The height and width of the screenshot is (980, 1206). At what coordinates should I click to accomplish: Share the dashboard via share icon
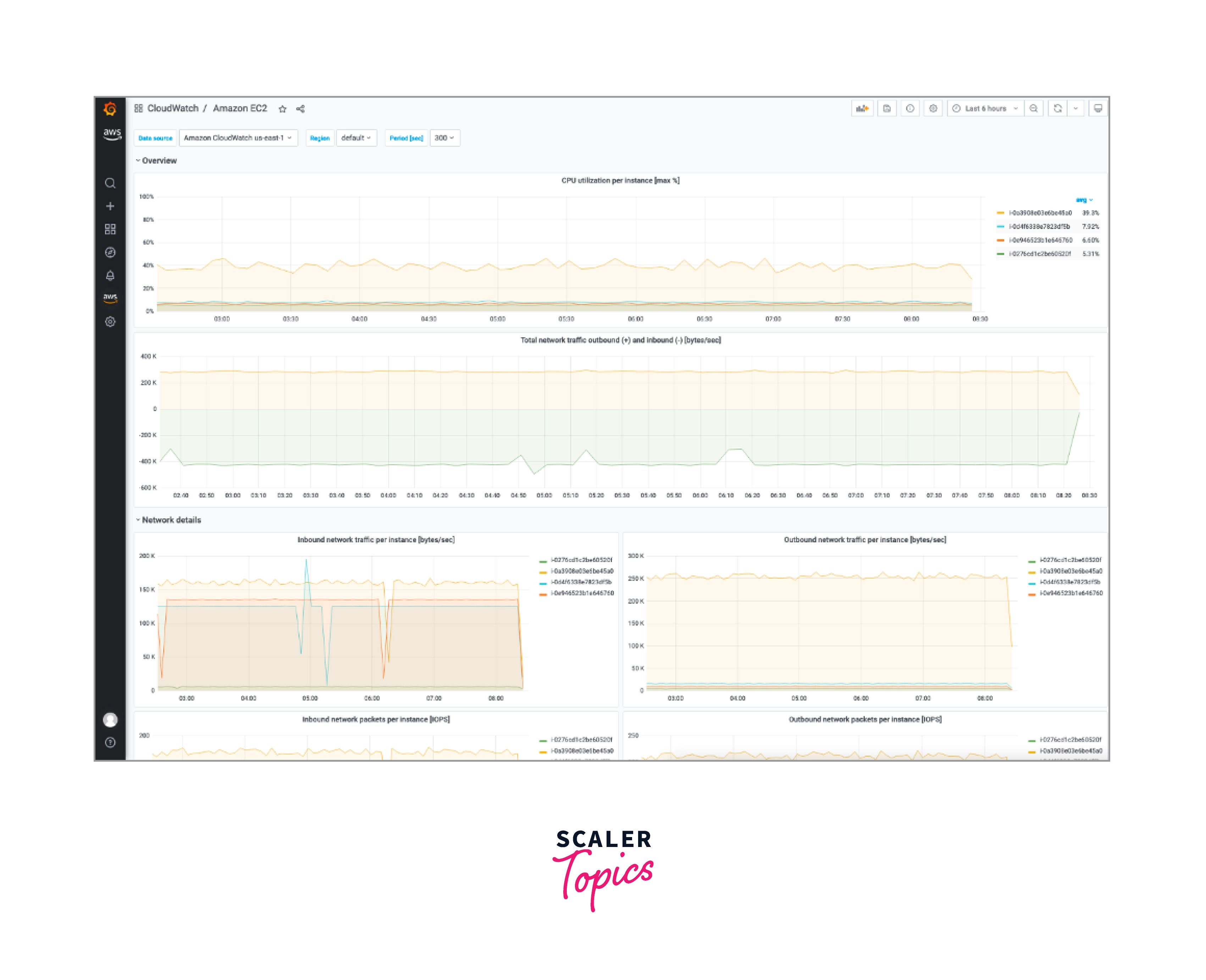click(300, 109)
